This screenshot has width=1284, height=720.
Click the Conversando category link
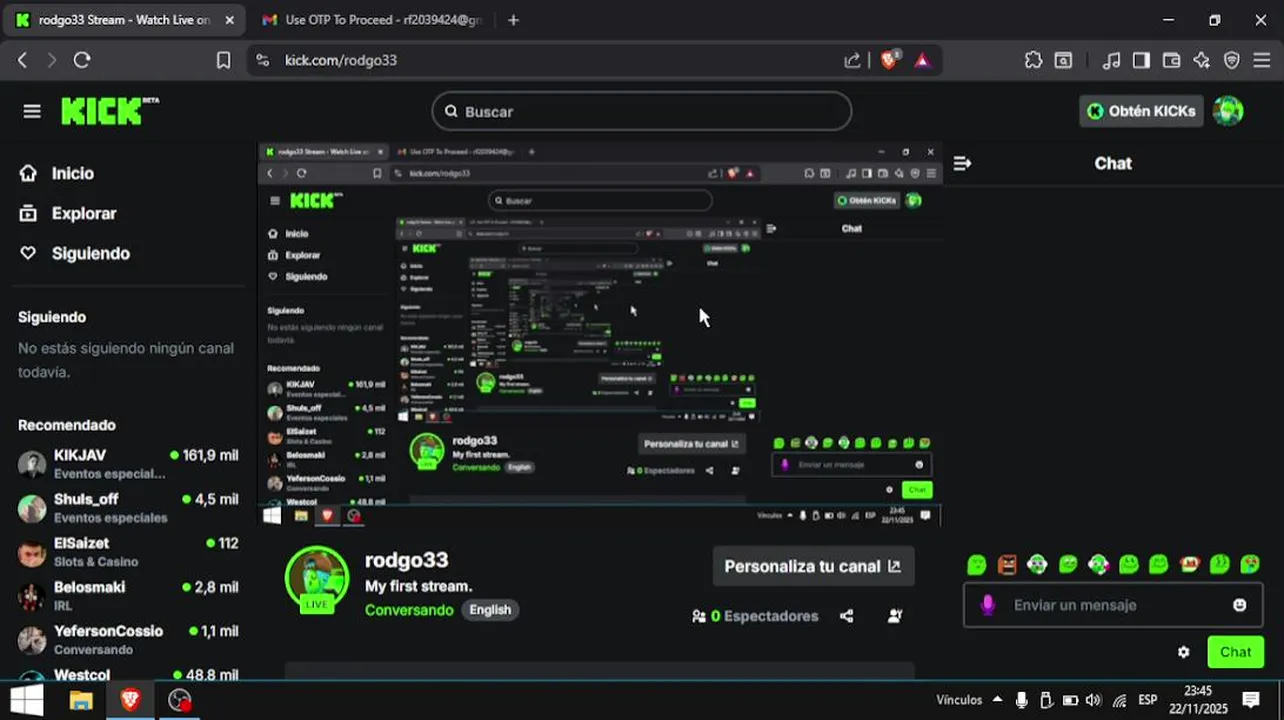tap(409, 610)
